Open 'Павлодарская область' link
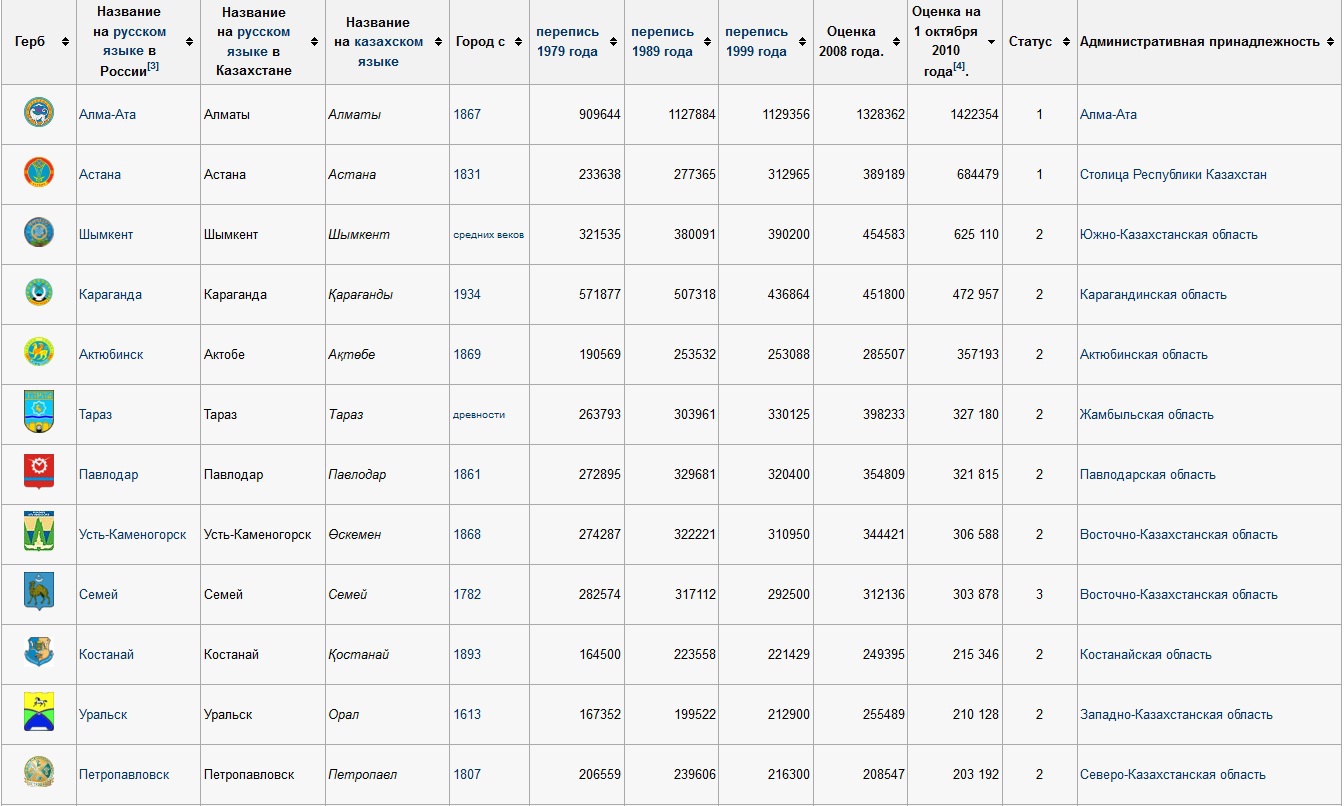Screen dimensions: 1344x806 tap(1148, 474)
